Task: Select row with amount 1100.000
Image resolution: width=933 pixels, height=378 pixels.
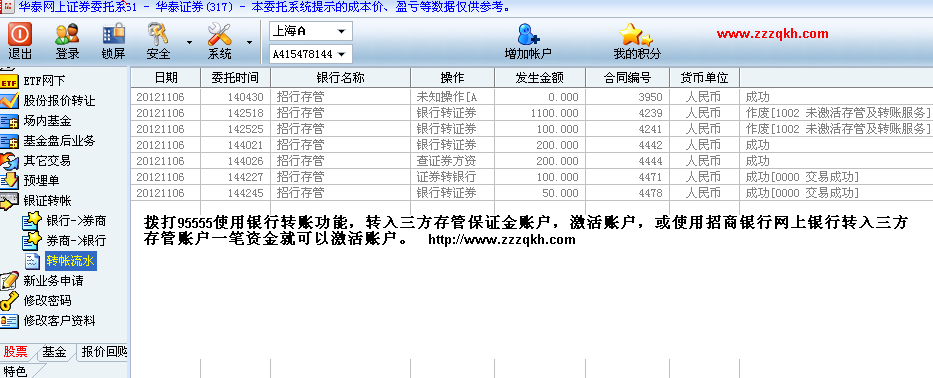Action: (x=532, y=113)
